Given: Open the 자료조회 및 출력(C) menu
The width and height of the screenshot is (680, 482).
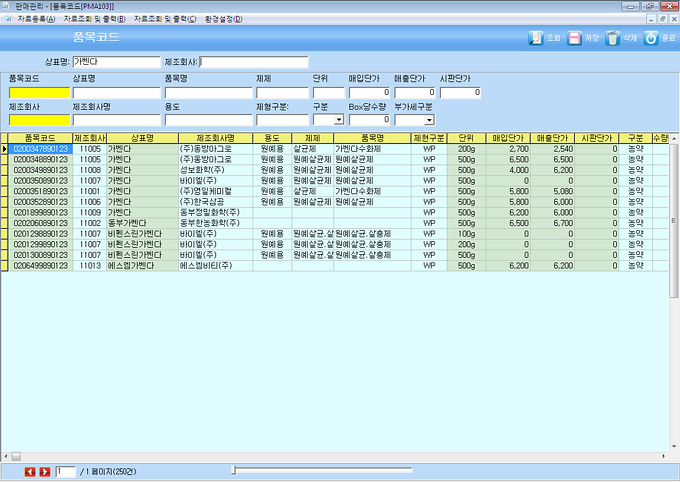Looking at the screenshot, I should [x=165, y=19].
